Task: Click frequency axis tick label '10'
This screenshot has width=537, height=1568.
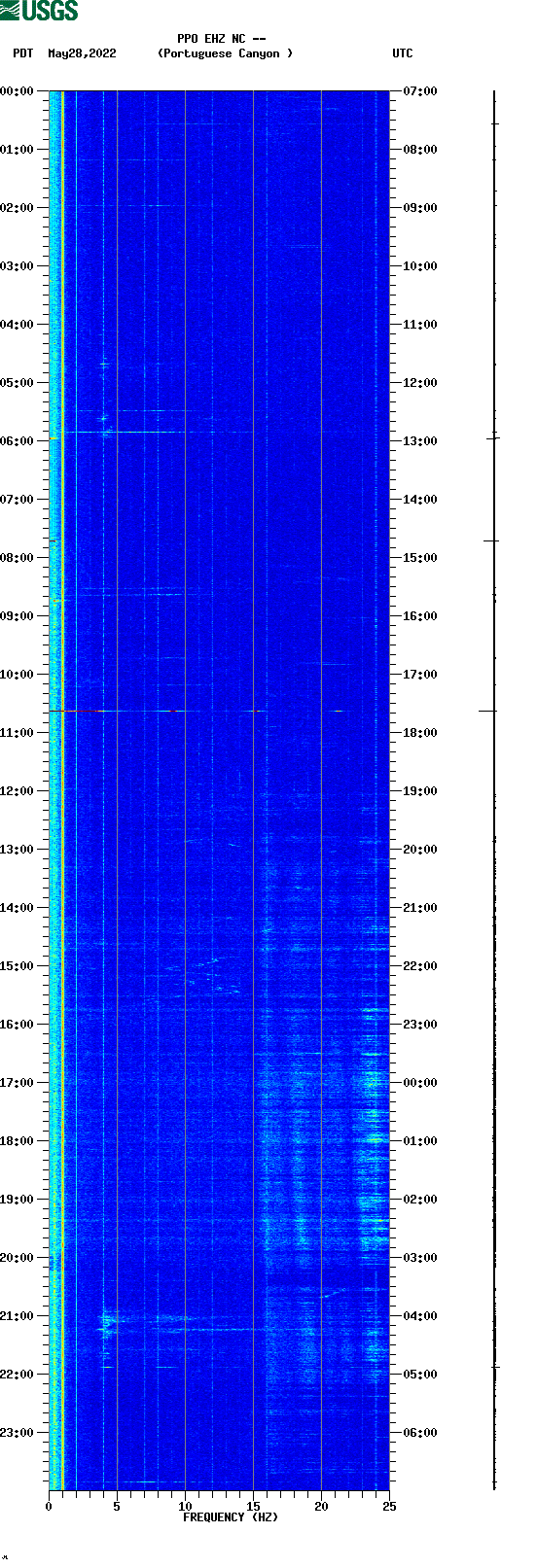Action: [x=185, y=1507]
